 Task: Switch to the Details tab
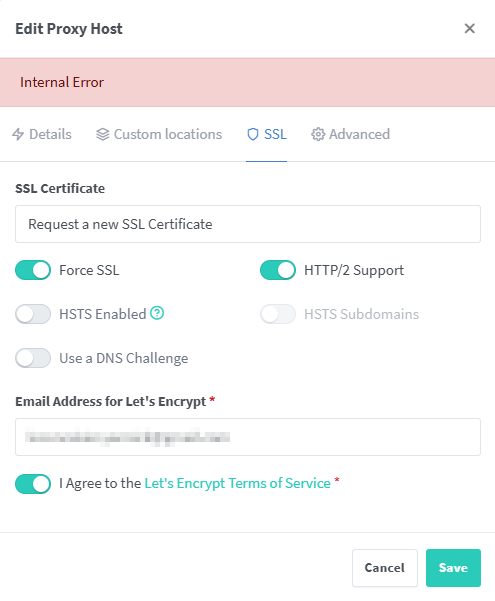click(x=42, y=134)
